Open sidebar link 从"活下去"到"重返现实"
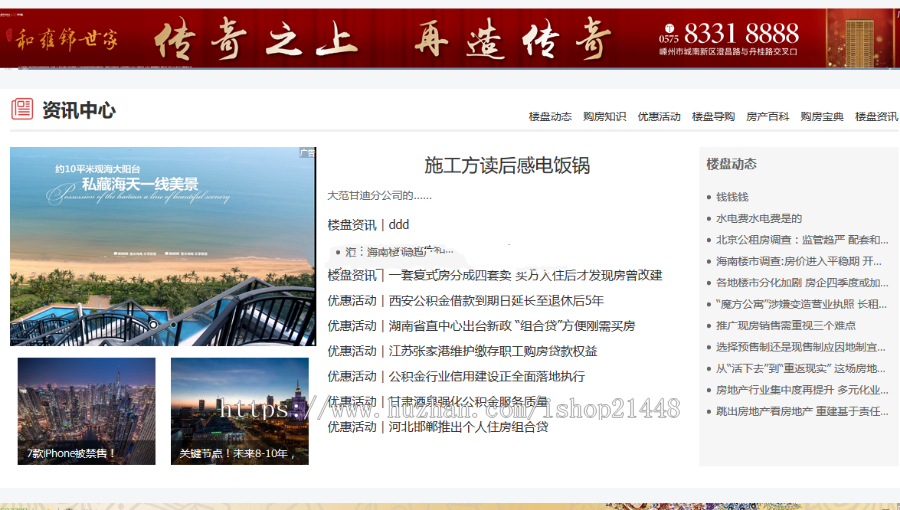This screenshot has height=510, width=900. point(801,368)
